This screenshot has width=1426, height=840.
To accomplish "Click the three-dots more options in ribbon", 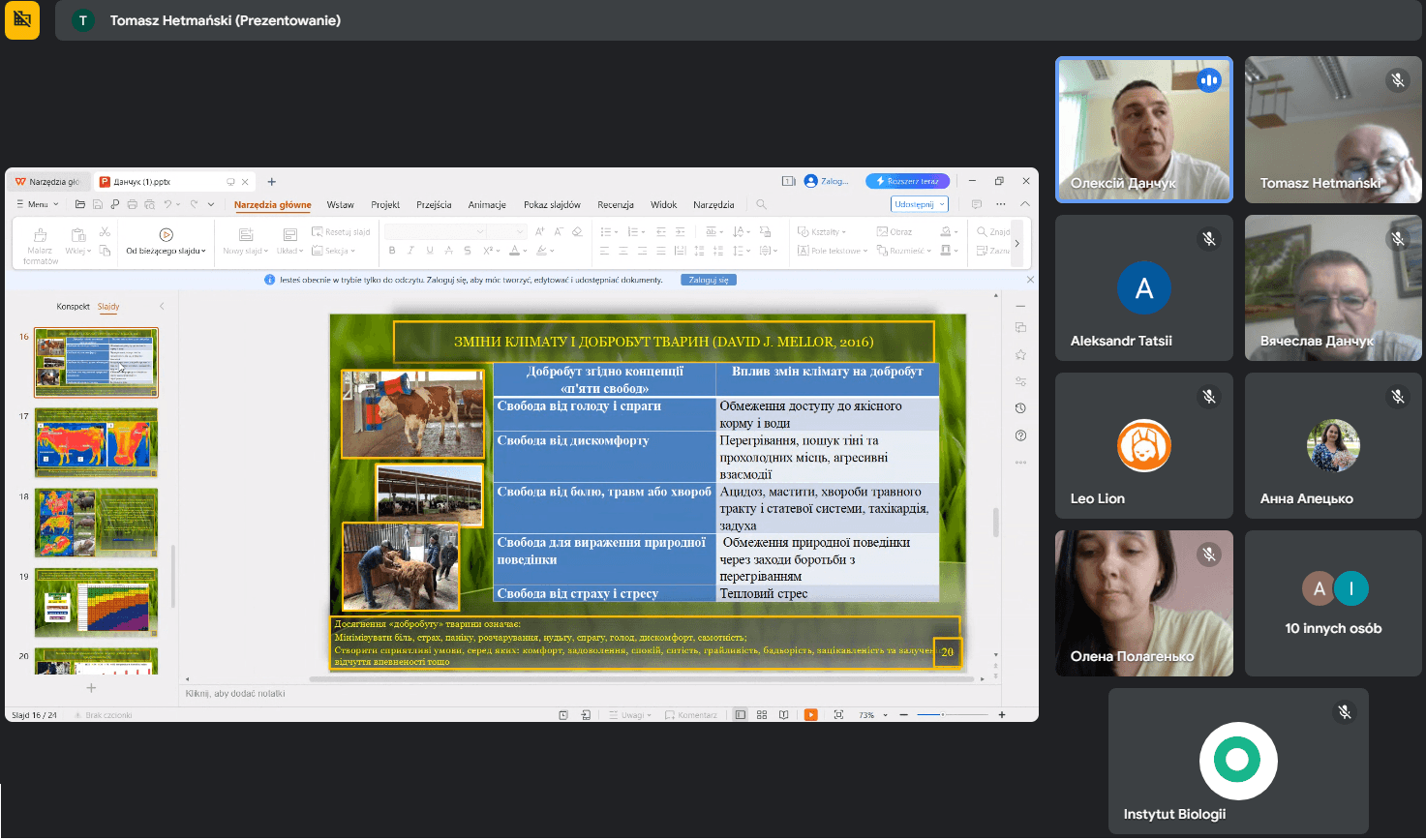I will coord(1000,204).
